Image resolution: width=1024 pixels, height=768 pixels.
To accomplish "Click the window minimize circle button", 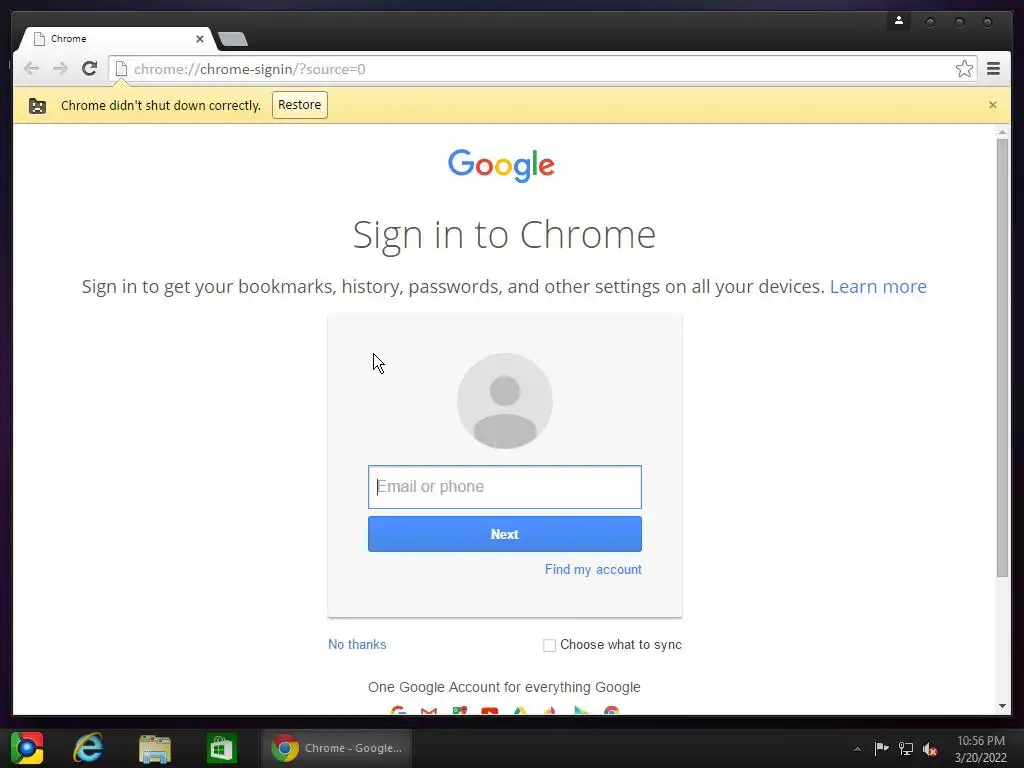I will [930, 23].
